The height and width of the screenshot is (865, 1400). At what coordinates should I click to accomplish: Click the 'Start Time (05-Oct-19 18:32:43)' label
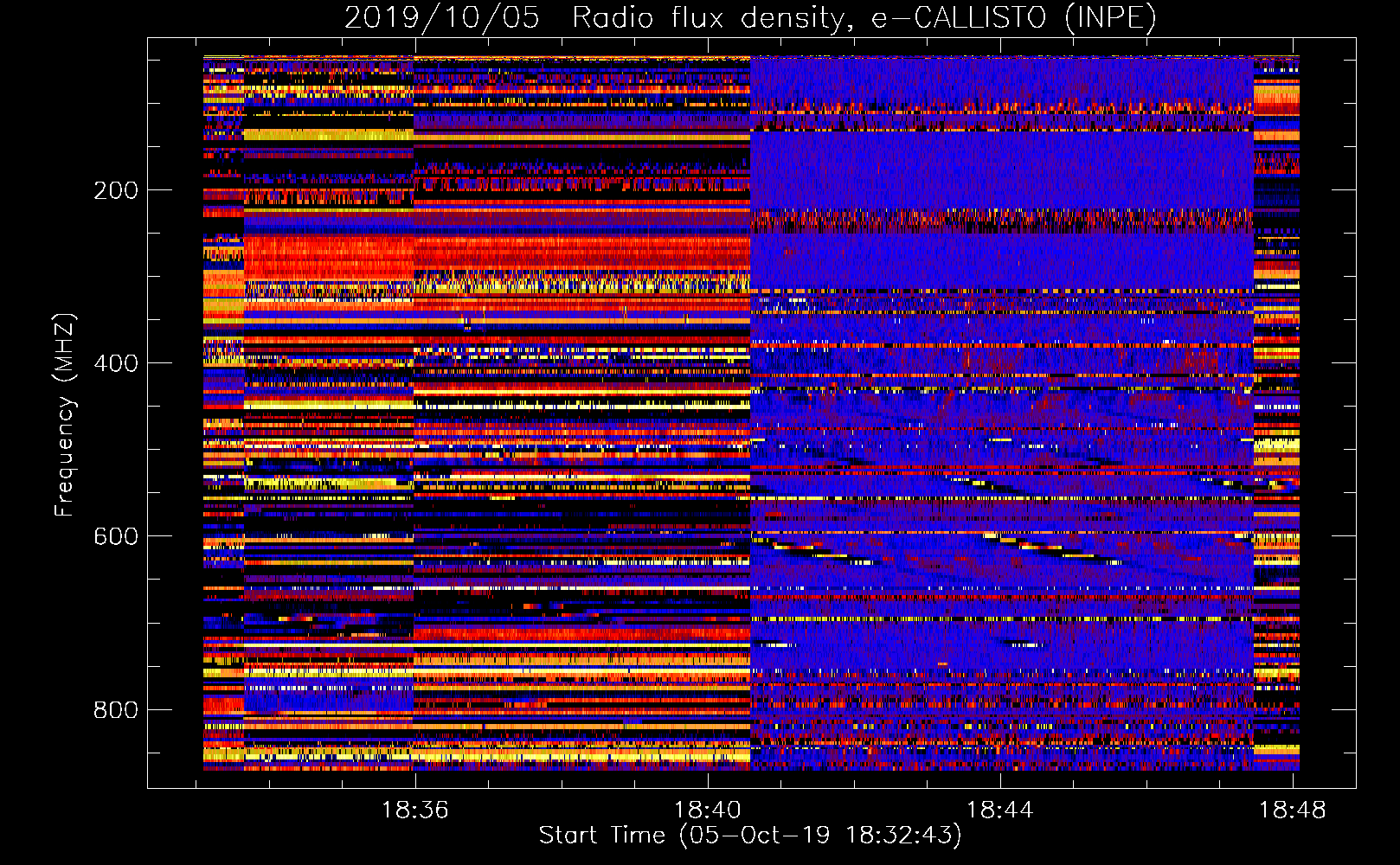click(750, 836)
